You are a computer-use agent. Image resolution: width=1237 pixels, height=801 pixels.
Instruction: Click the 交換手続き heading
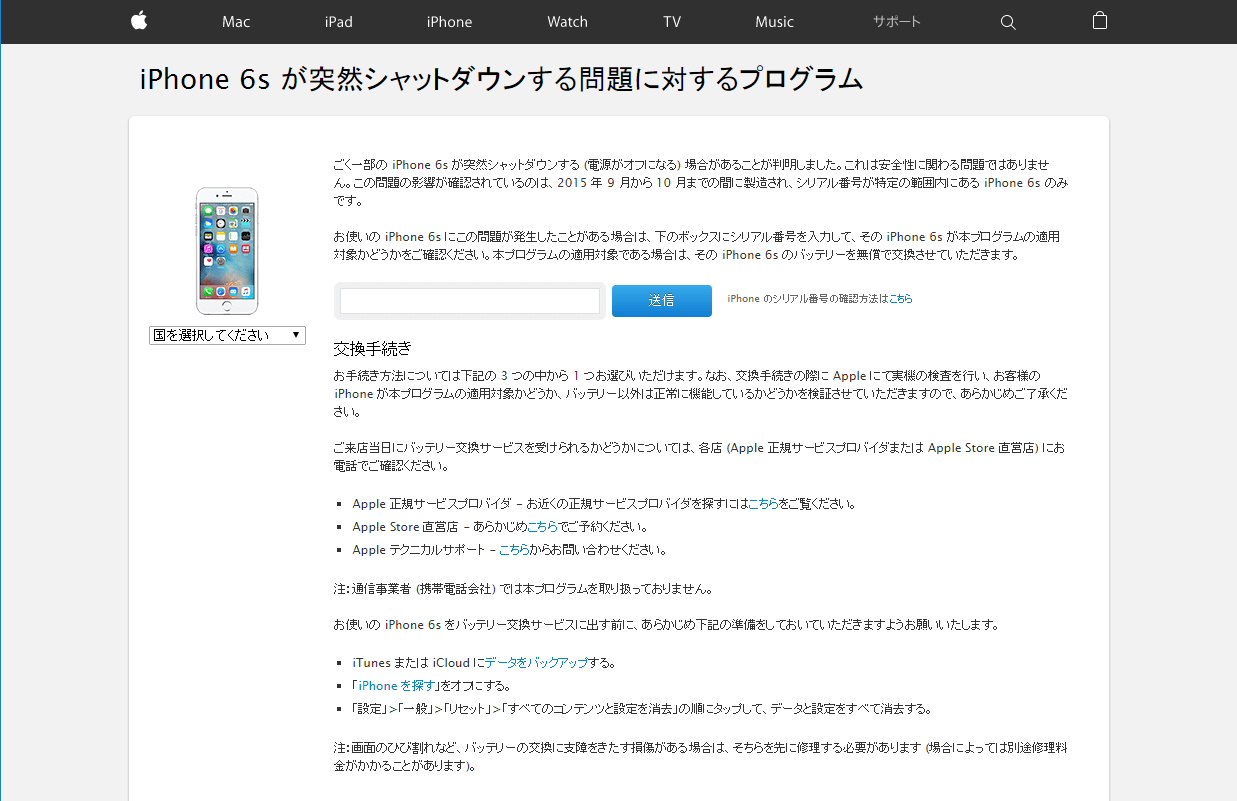(372, 349)
